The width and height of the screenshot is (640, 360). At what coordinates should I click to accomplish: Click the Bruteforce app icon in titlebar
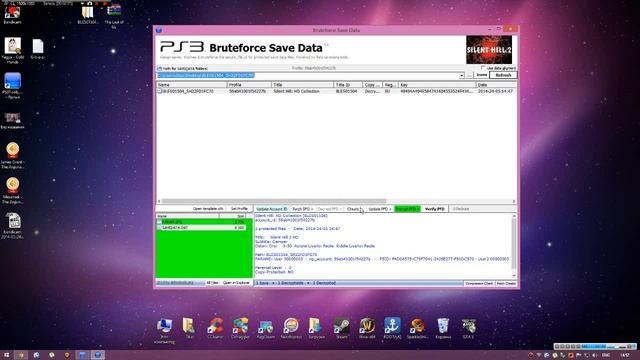159,30
